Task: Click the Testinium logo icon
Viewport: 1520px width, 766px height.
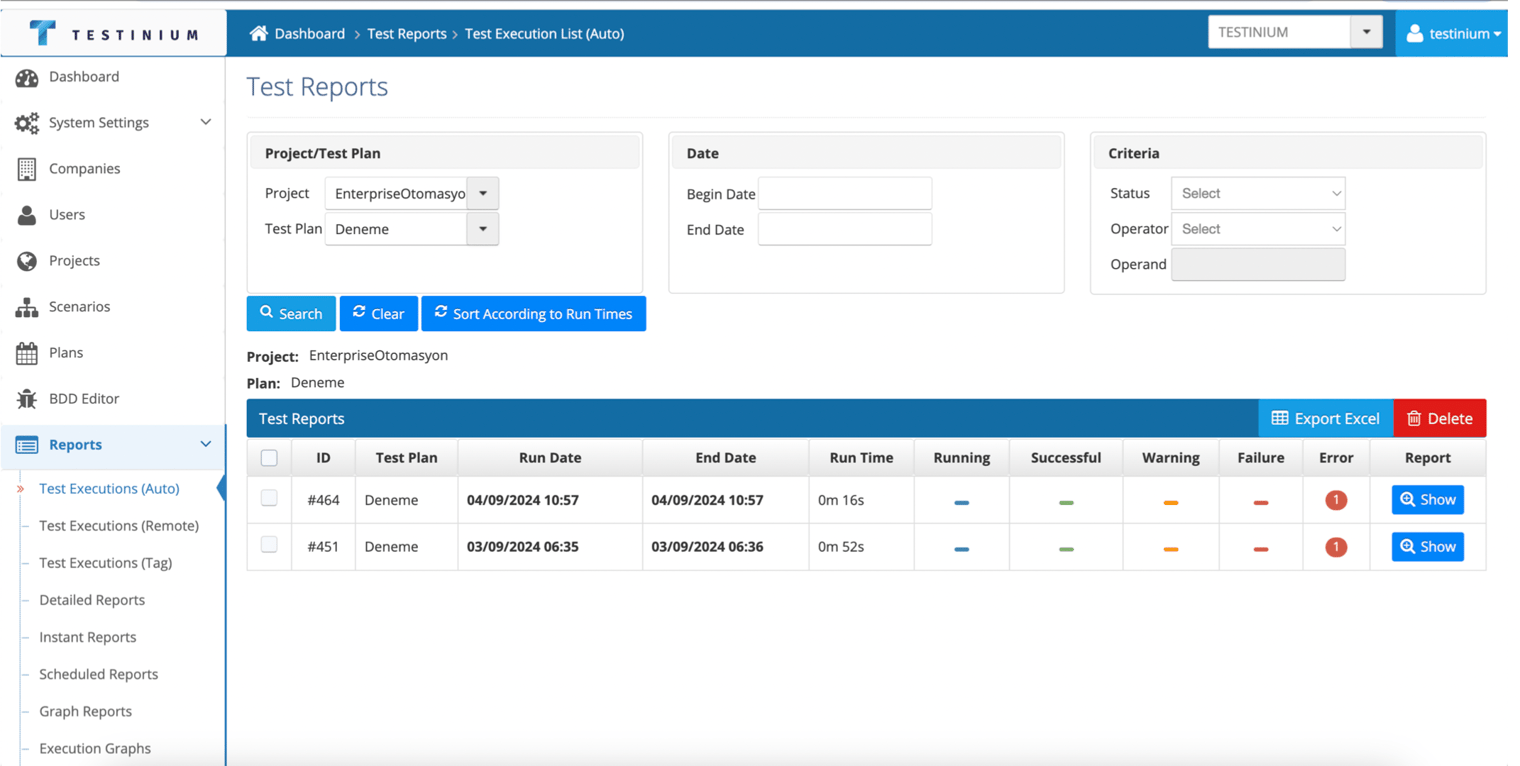Action: tap(42, 33)
